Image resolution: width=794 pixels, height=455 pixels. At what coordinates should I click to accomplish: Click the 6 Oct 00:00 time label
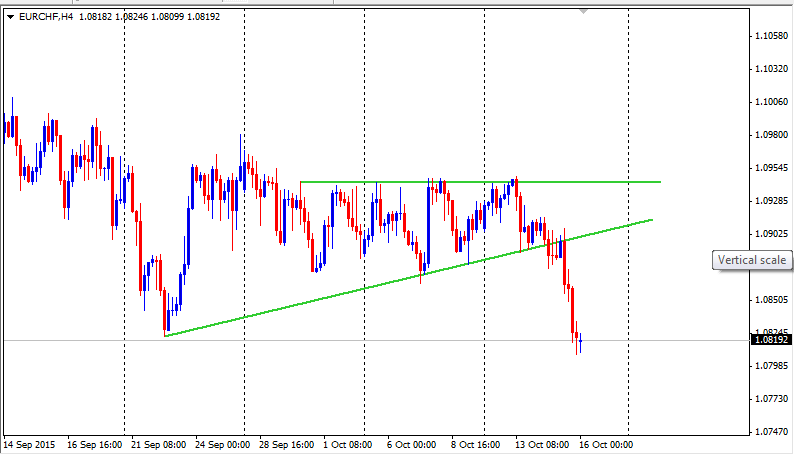click(x=412, y=445)
